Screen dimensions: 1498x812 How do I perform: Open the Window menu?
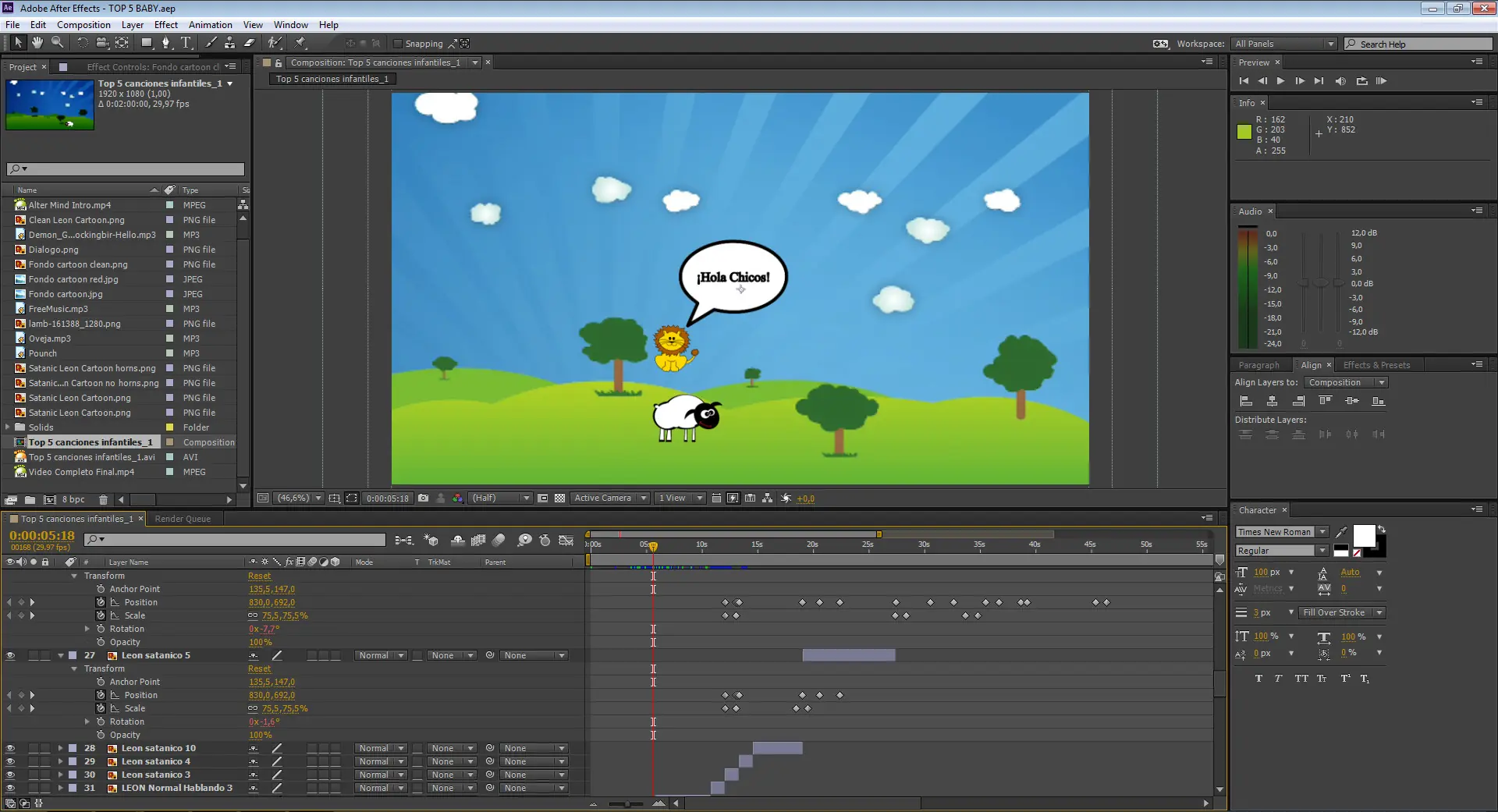click(290, 25)
